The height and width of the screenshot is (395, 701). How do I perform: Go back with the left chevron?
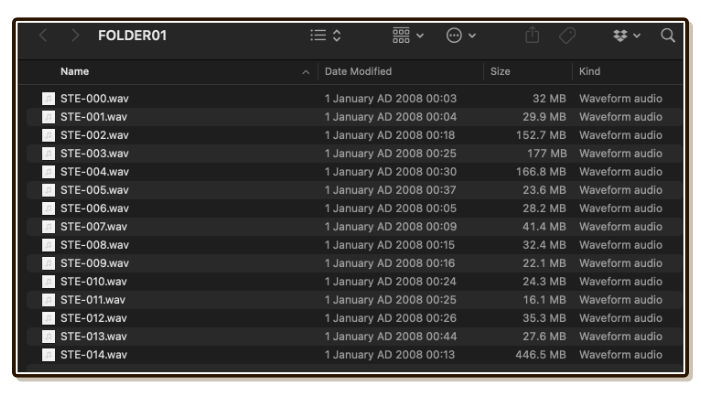coord(43,35)
